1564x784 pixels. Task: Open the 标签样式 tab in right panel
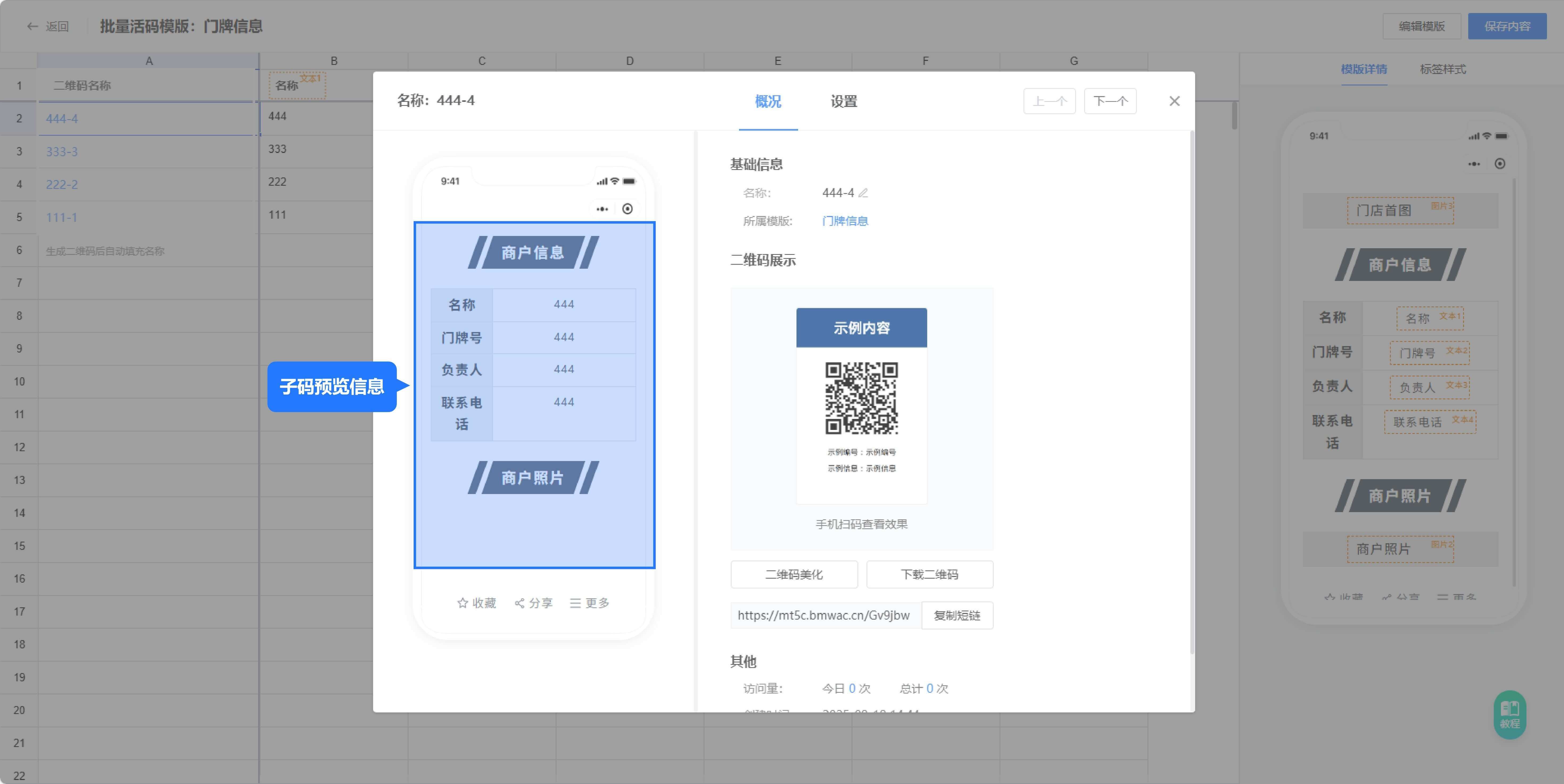(1443, 69)
